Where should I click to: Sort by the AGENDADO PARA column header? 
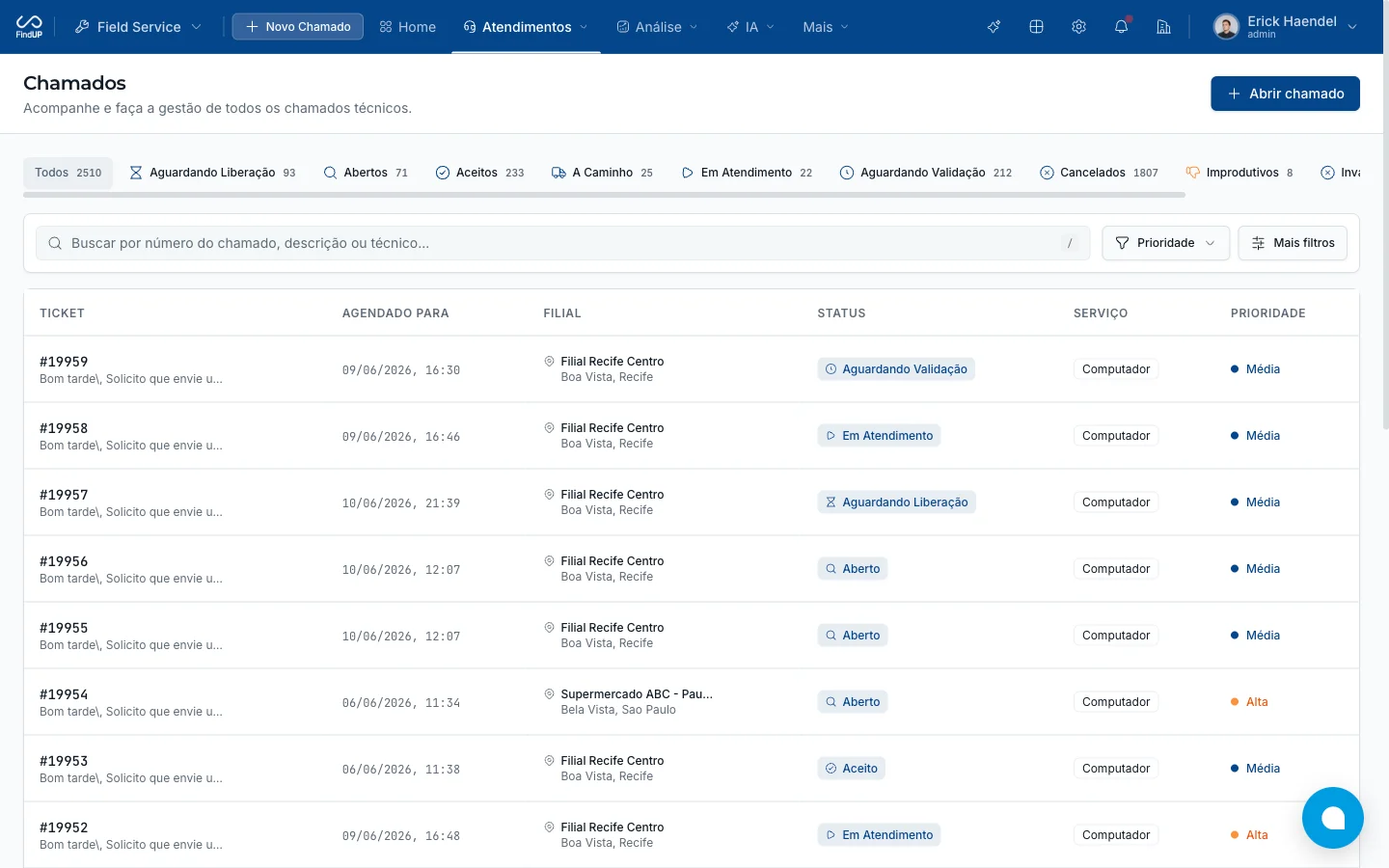click(x=395, y=313)
